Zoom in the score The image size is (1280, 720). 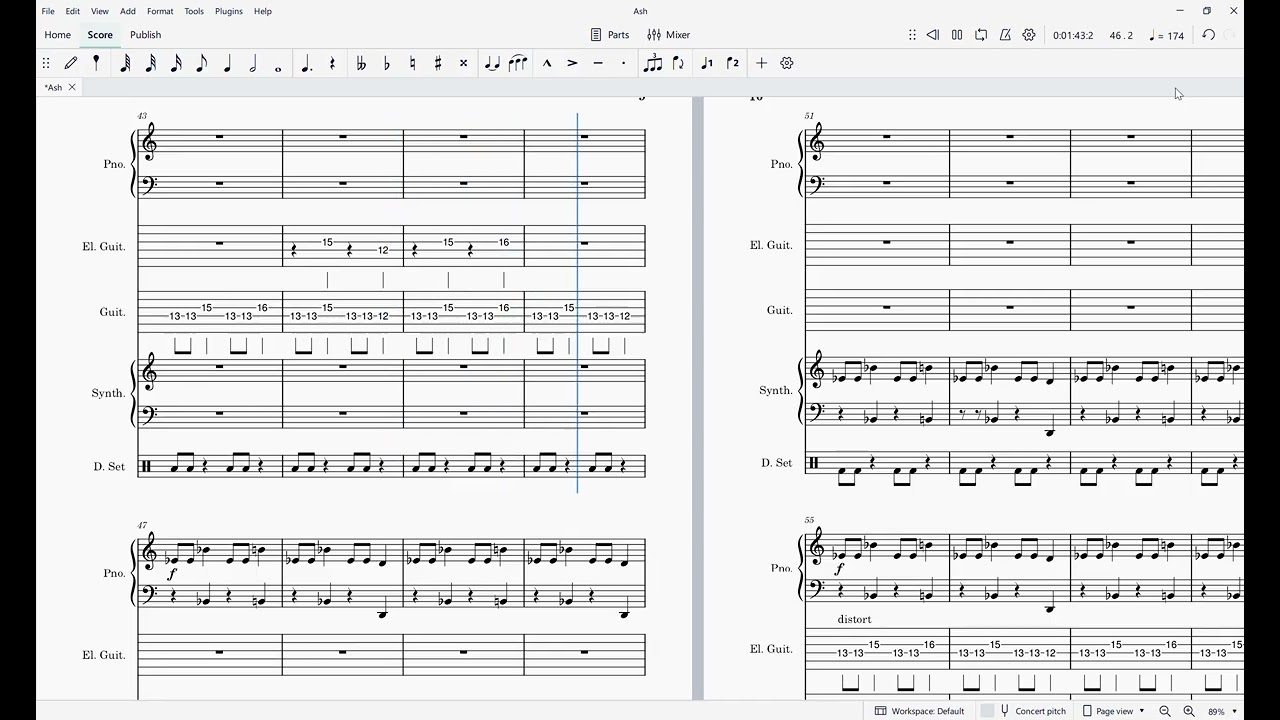pyautogui.click(x=1189, y=711)
